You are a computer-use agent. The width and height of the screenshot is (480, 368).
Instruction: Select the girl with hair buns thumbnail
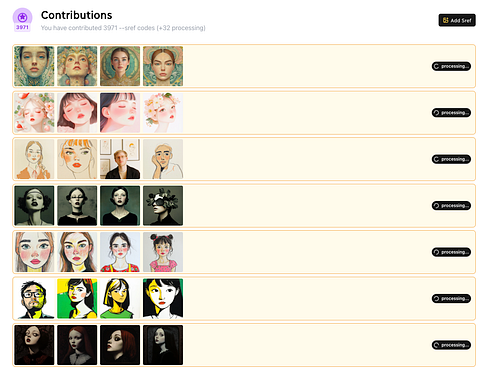click(163, 252)
